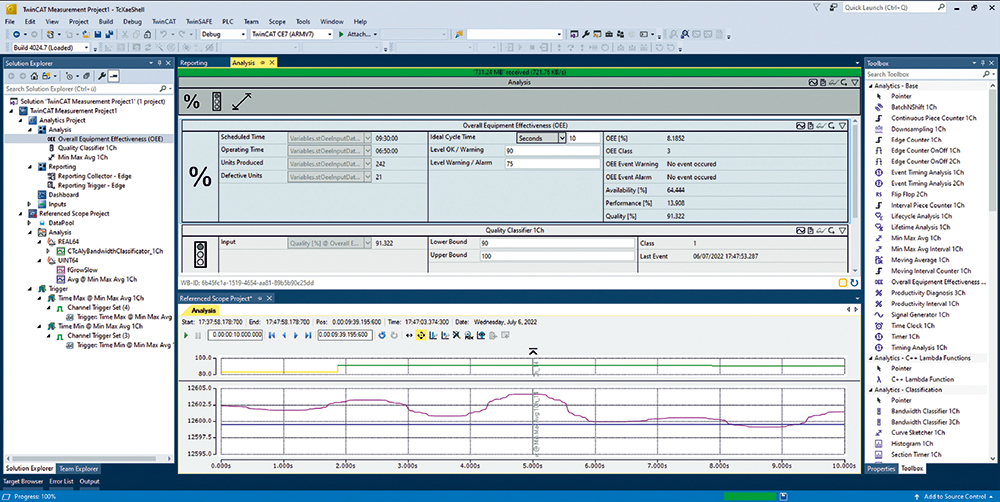Select C++ Lambda Function in Toolbox
Image resolution: width=1000 pixels, height=502 pixels.
[920, 379]
